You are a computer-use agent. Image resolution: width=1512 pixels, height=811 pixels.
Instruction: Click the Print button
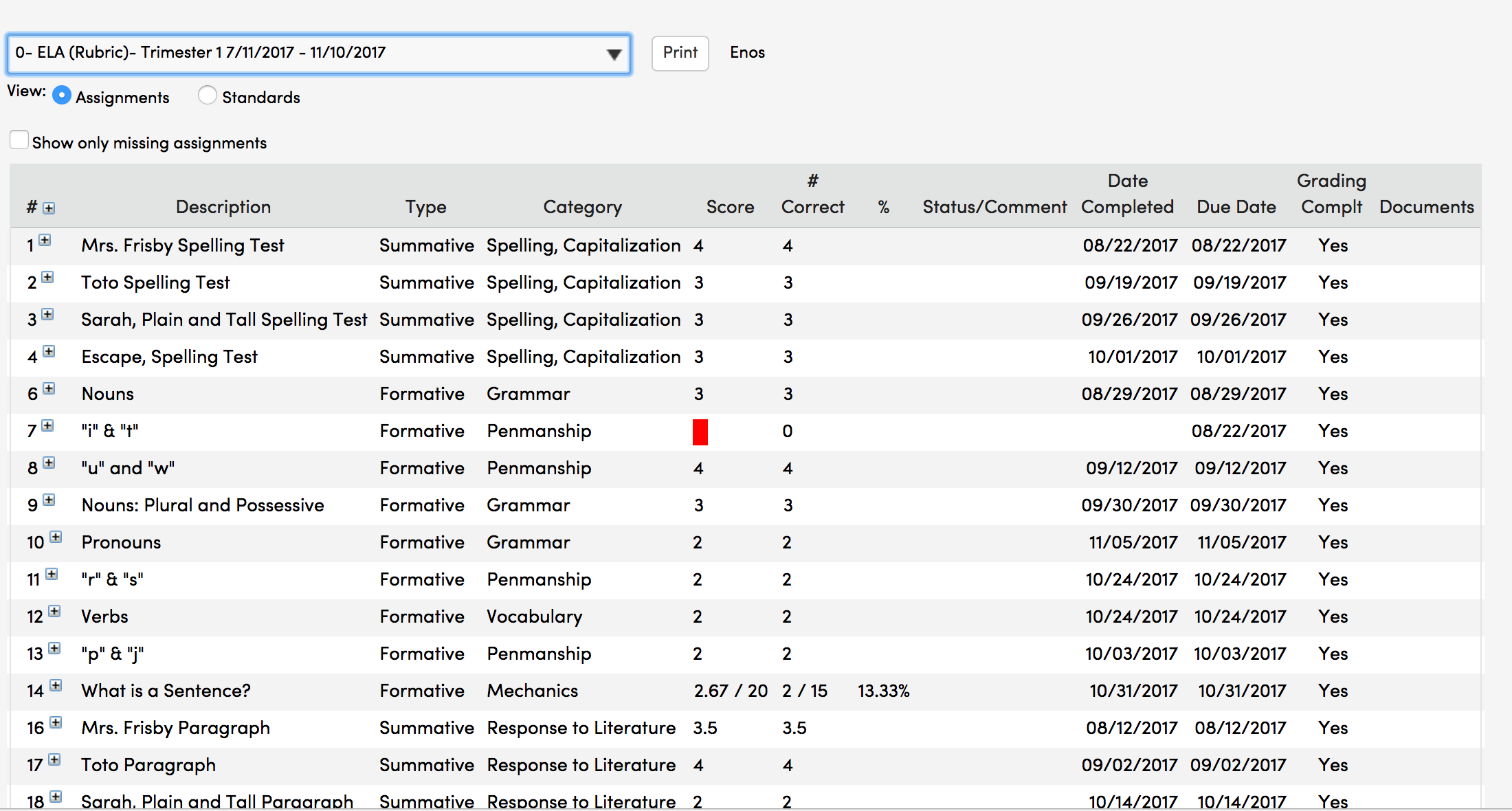(x=680, y=53)
